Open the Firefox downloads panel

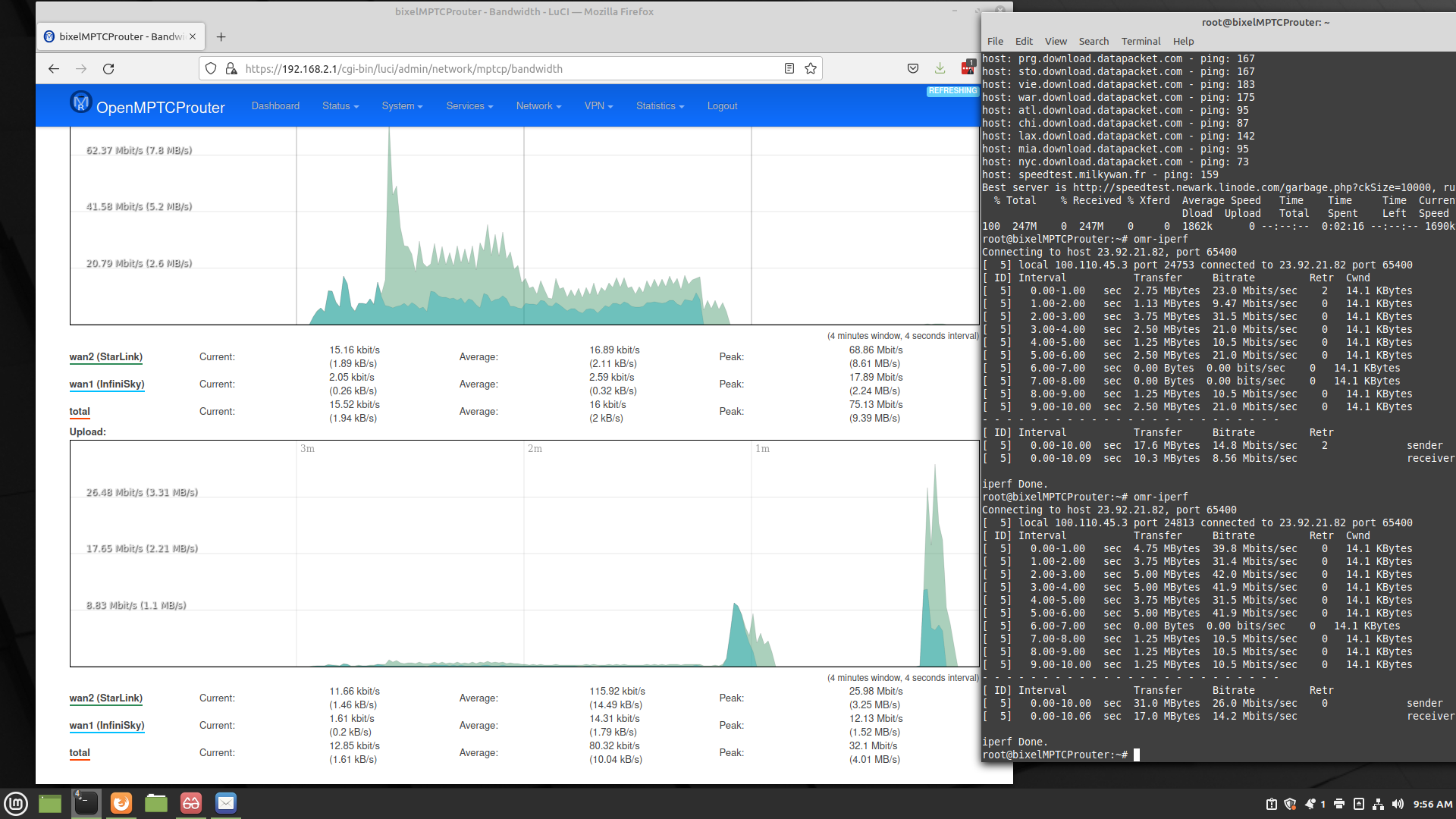click(x=940, y=69)
